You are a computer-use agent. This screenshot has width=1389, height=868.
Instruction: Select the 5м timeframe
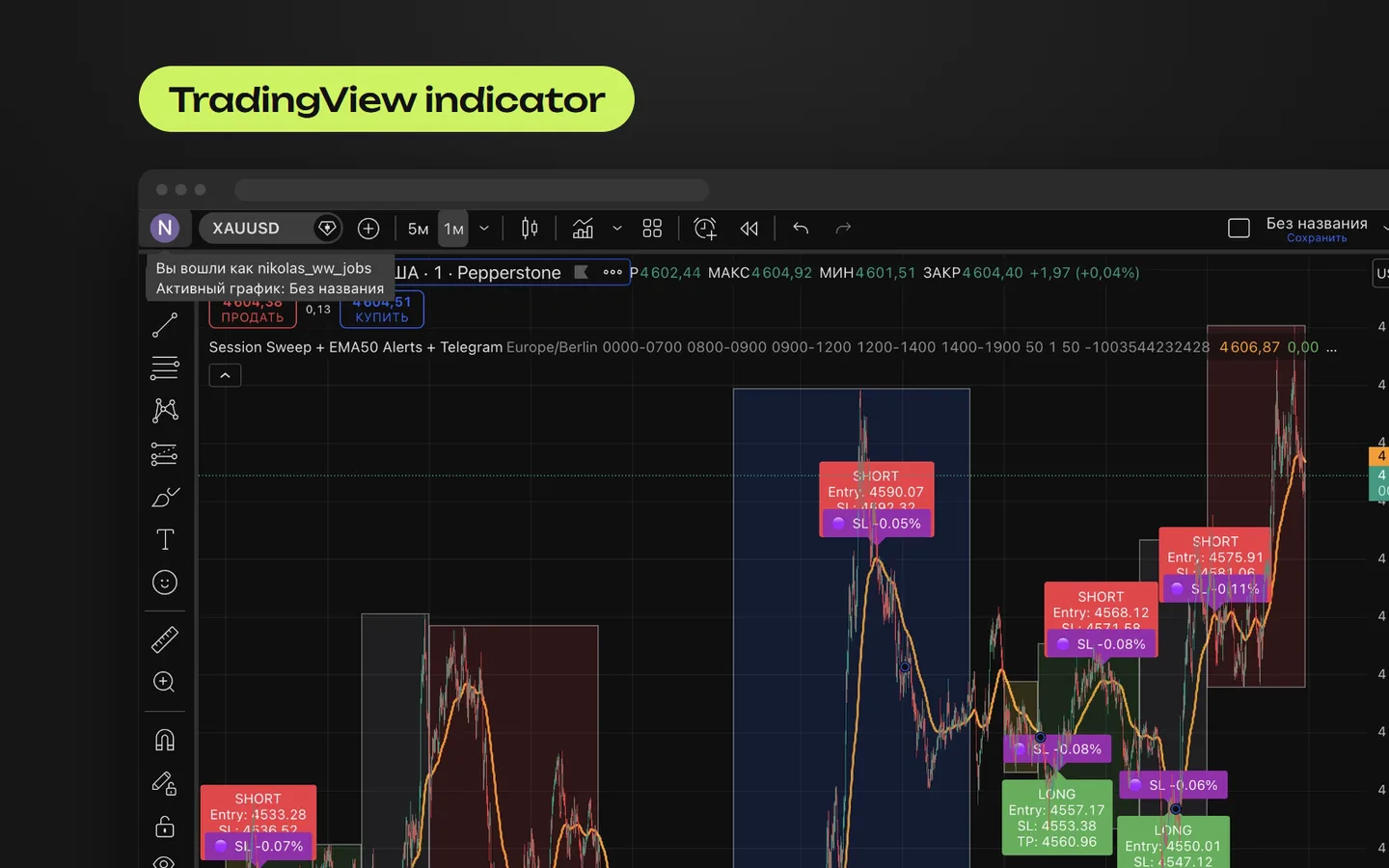click(418, 229)
